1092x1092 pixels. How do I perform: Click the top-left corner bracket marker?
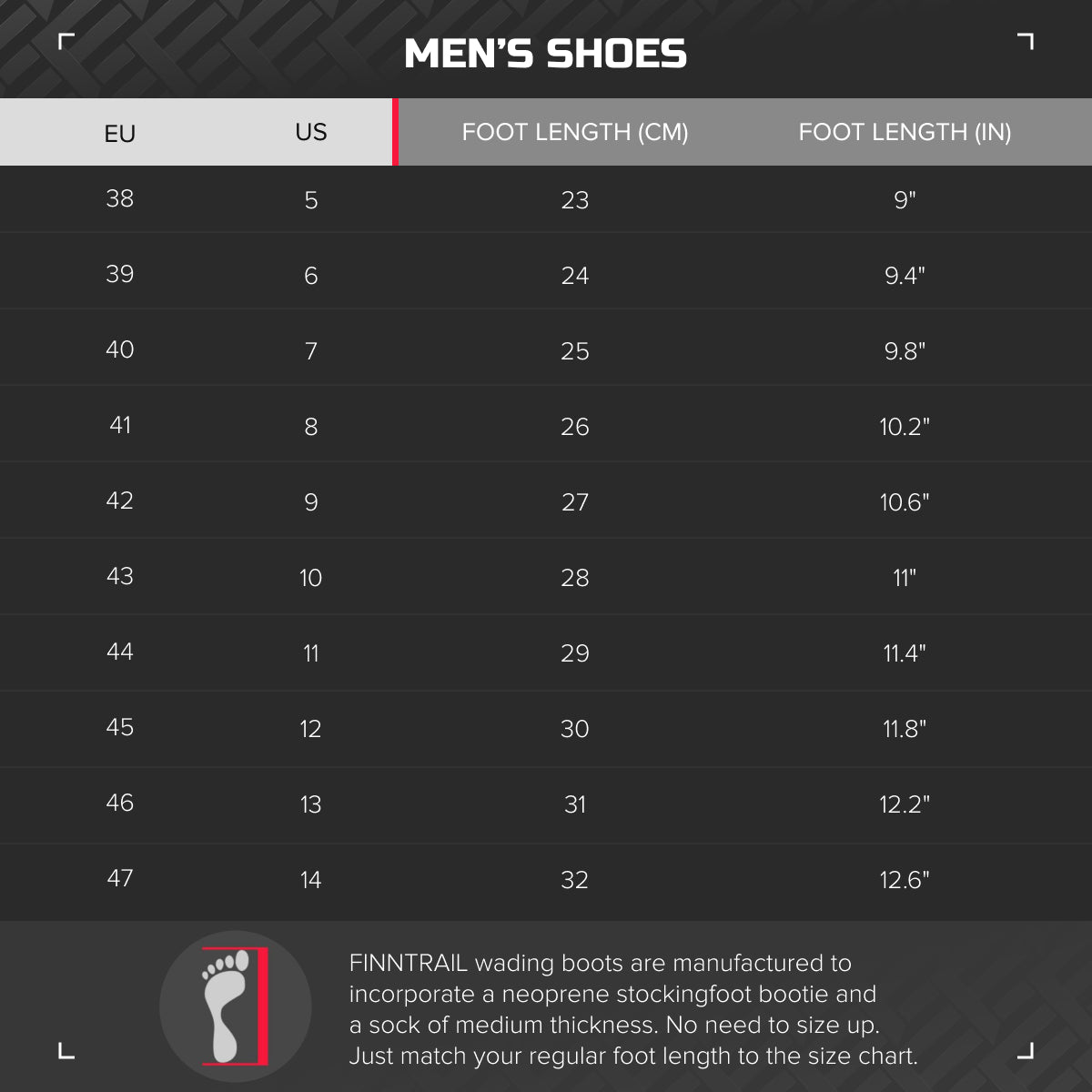66,41
